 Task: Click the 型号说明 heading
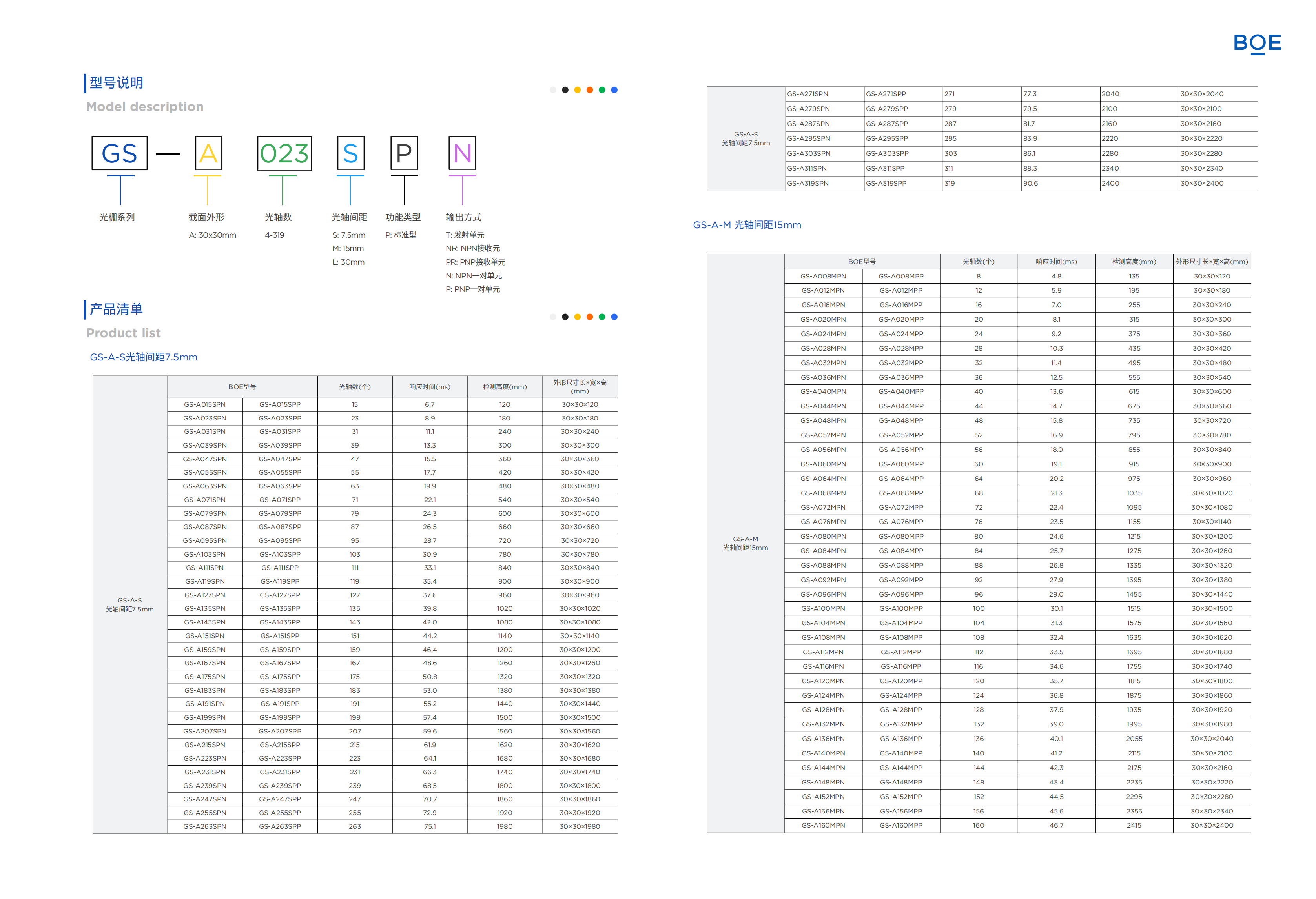(x=116, y=83)
